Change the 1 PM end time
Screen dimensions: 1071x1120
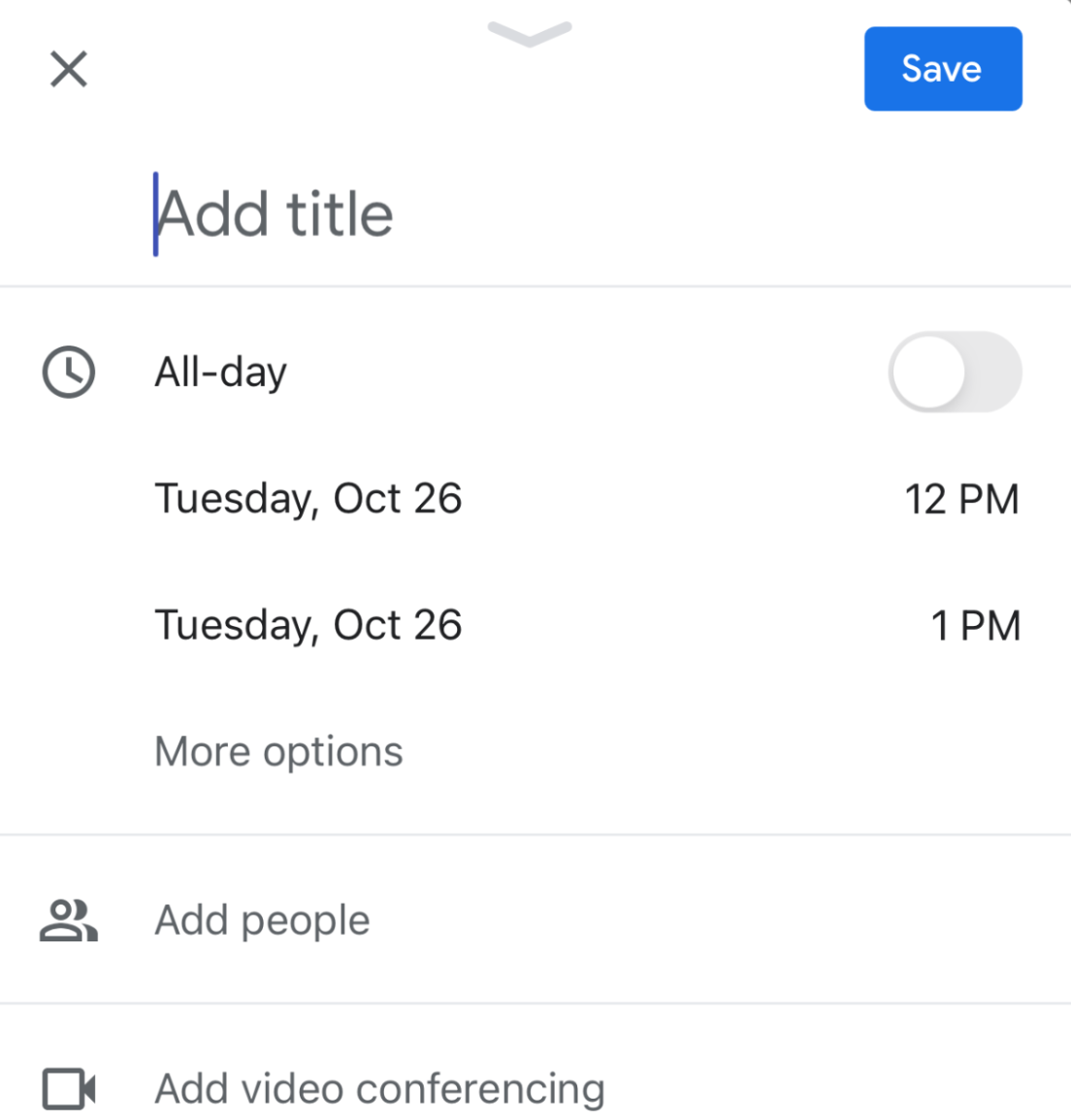point(975,625)
